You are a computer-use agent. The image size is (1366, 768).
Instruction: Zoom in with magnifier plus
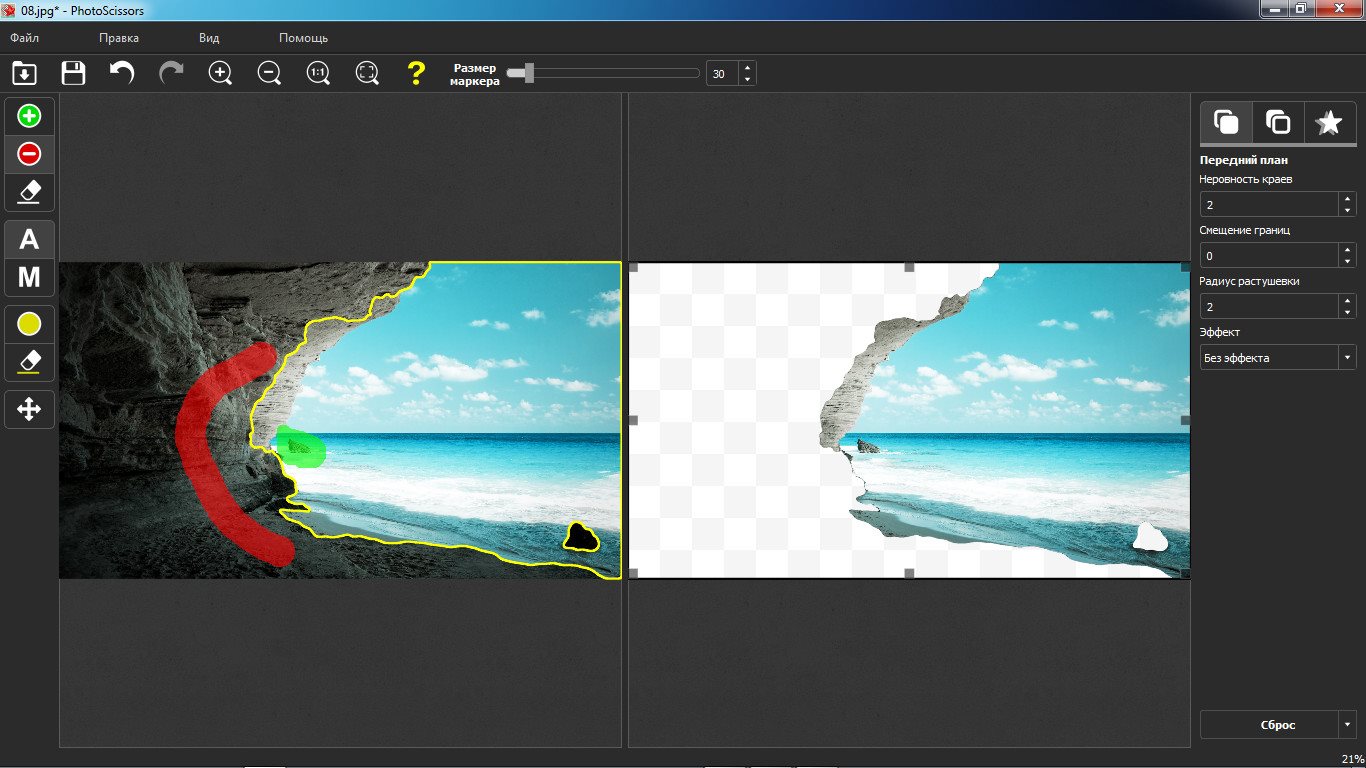(220, 73)
